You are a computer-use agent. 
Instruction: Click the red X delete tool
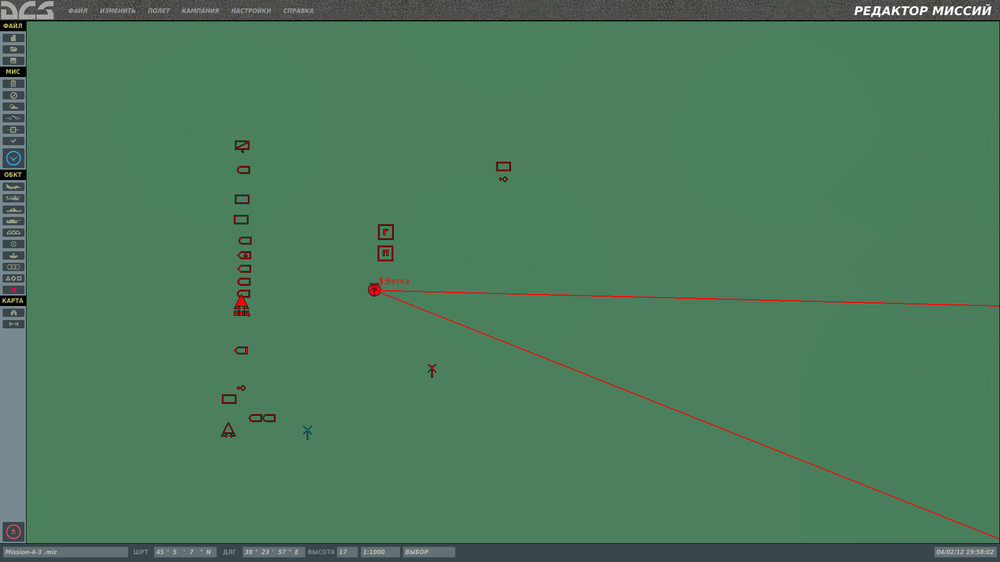(x=13, y=290)
